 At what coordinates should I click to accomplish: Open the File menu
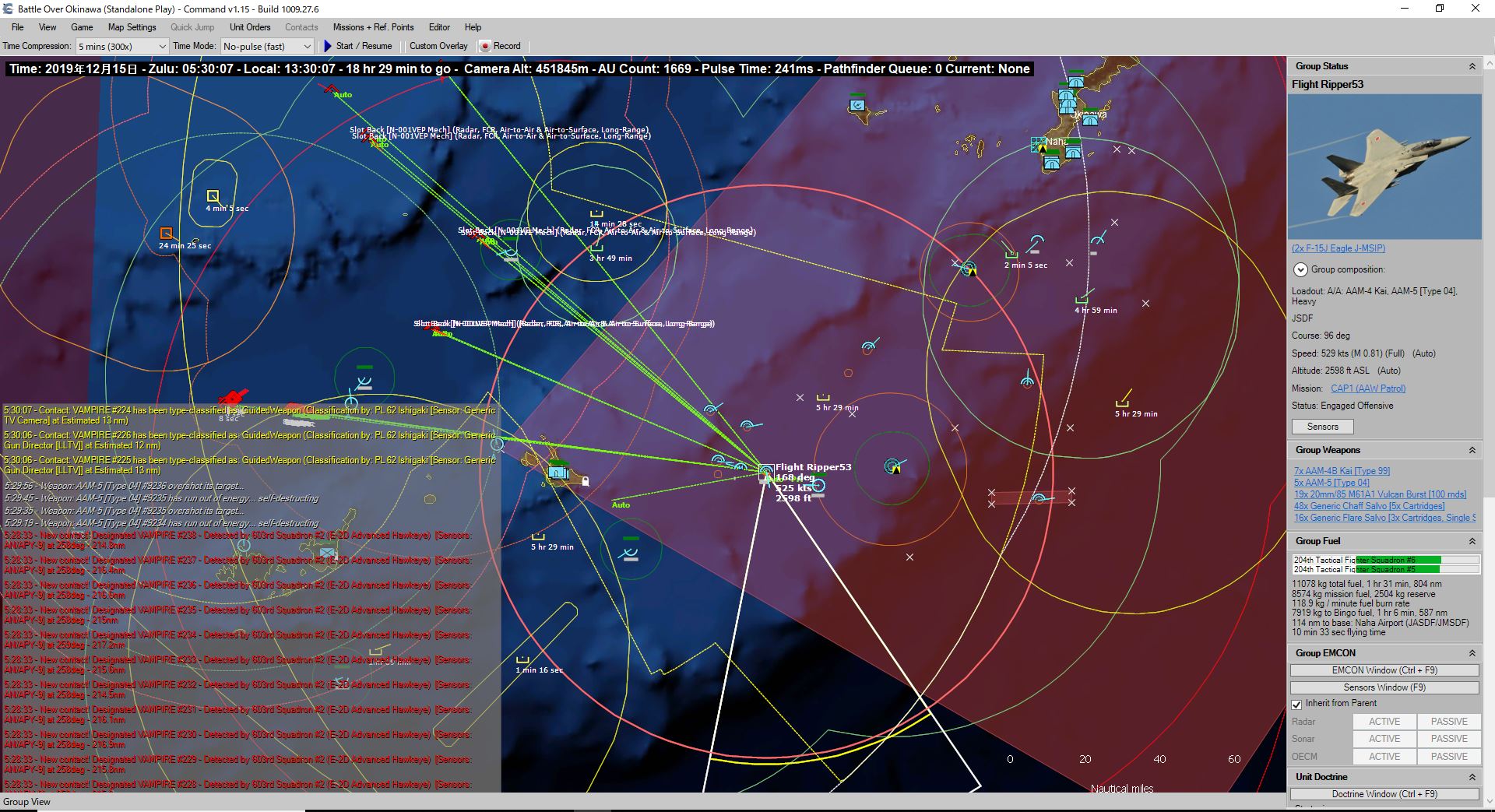coord(17,27)
